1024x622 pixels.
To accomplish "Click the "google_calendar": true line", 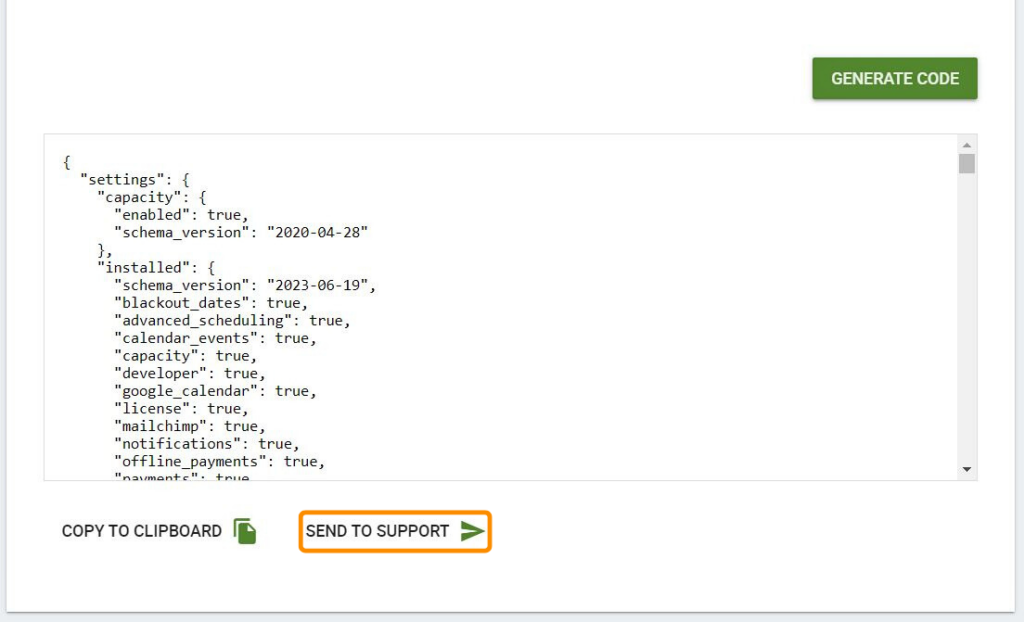I will (216, 391).
